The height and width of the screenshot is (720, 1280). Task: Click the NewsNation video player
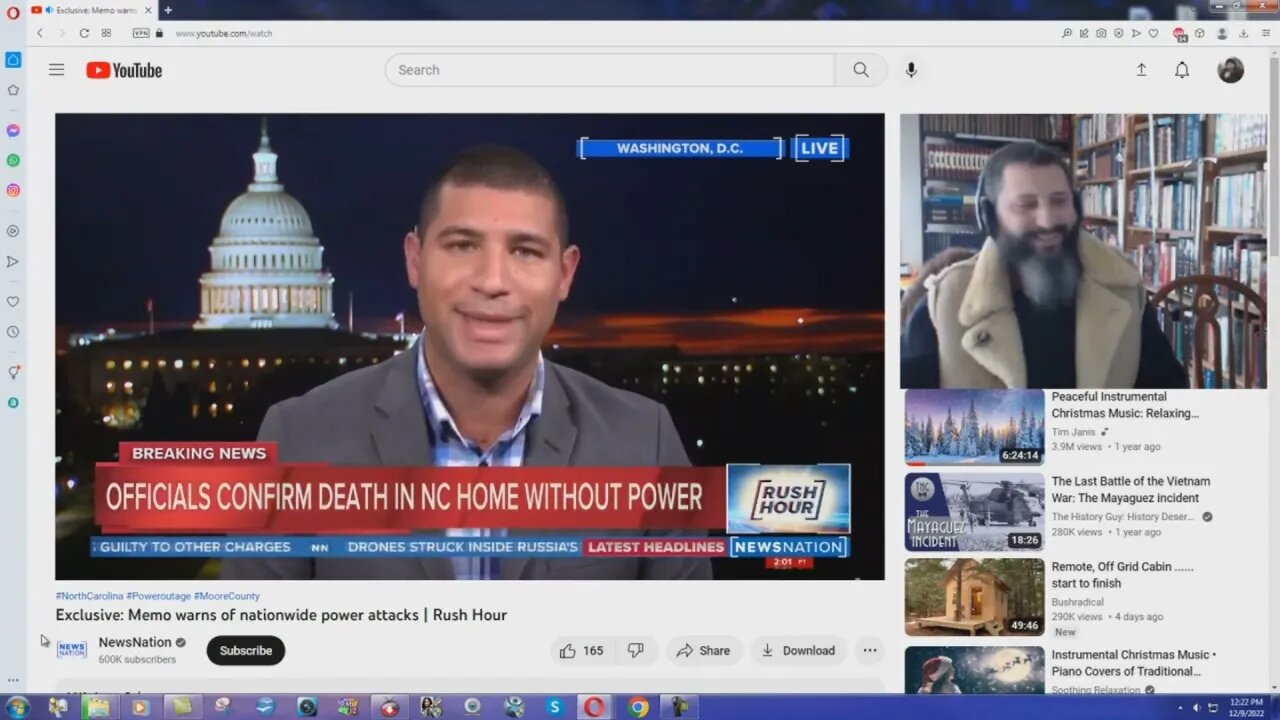[470, 346]
